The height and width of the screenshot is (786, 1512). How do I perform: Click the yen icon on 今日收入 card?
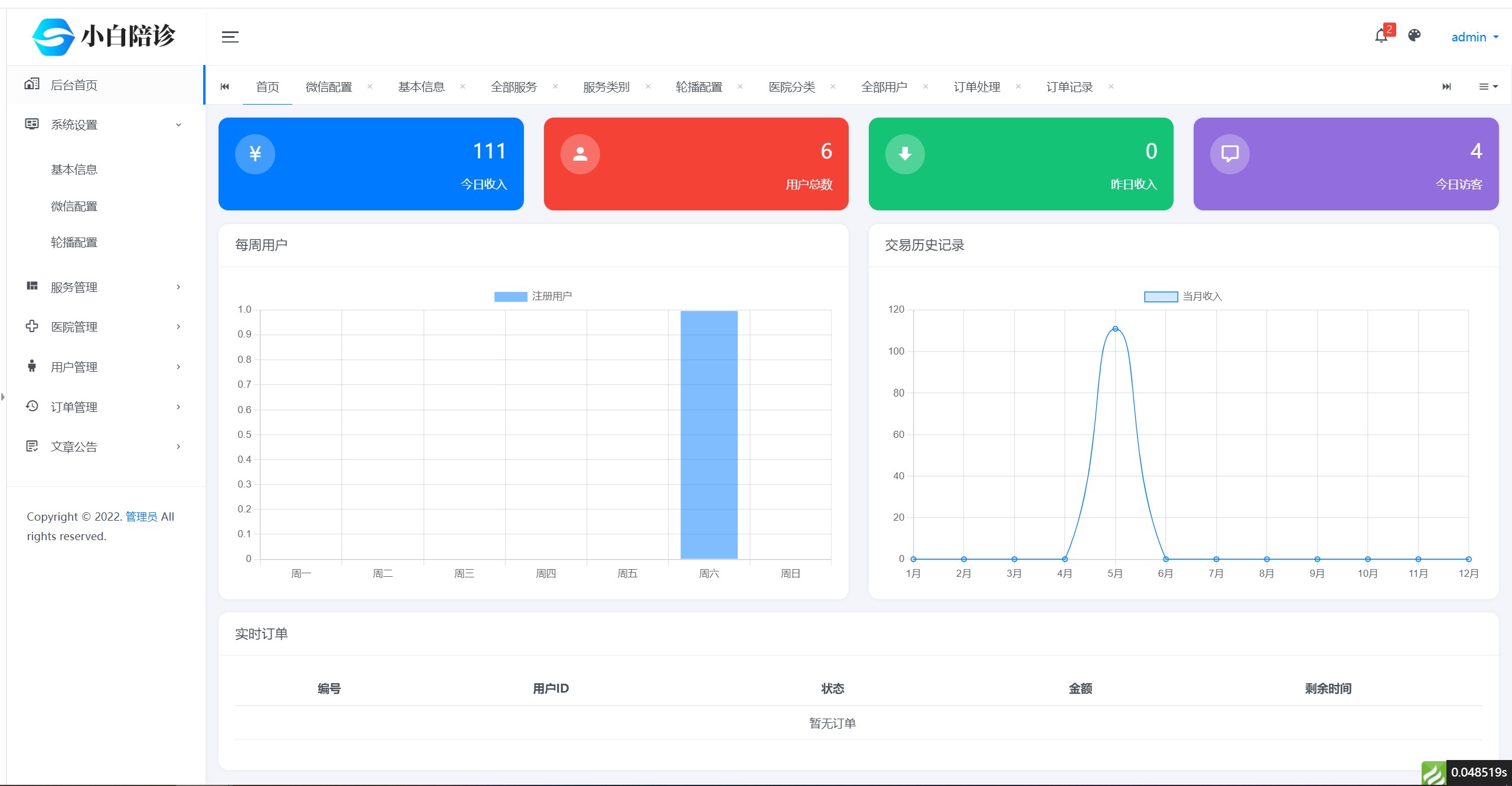point(255,154)
